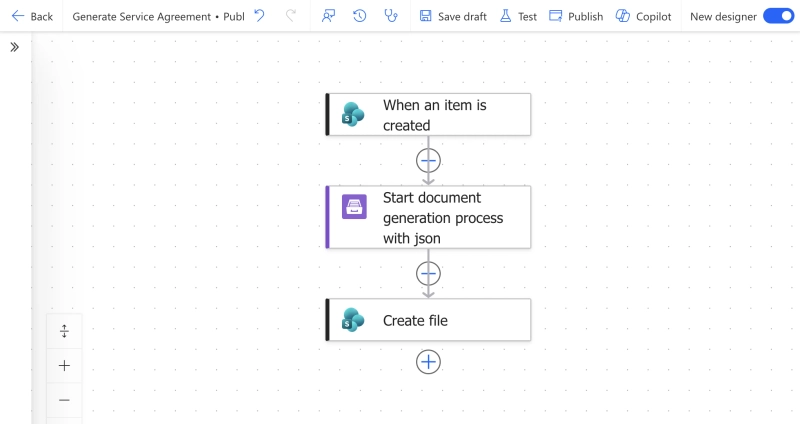This screenshot has height=424, width=800.
Task: Click the flow title Generate Service Agreement
Action: 141,17
